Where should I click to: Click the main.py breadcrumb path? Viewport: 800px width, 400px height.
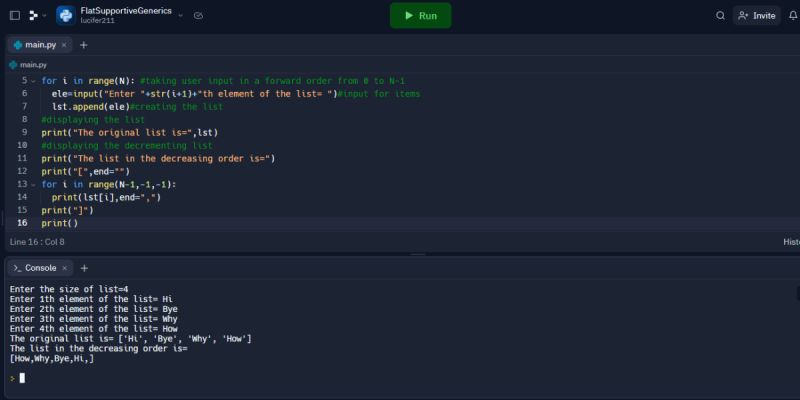(x=29, y=65)
